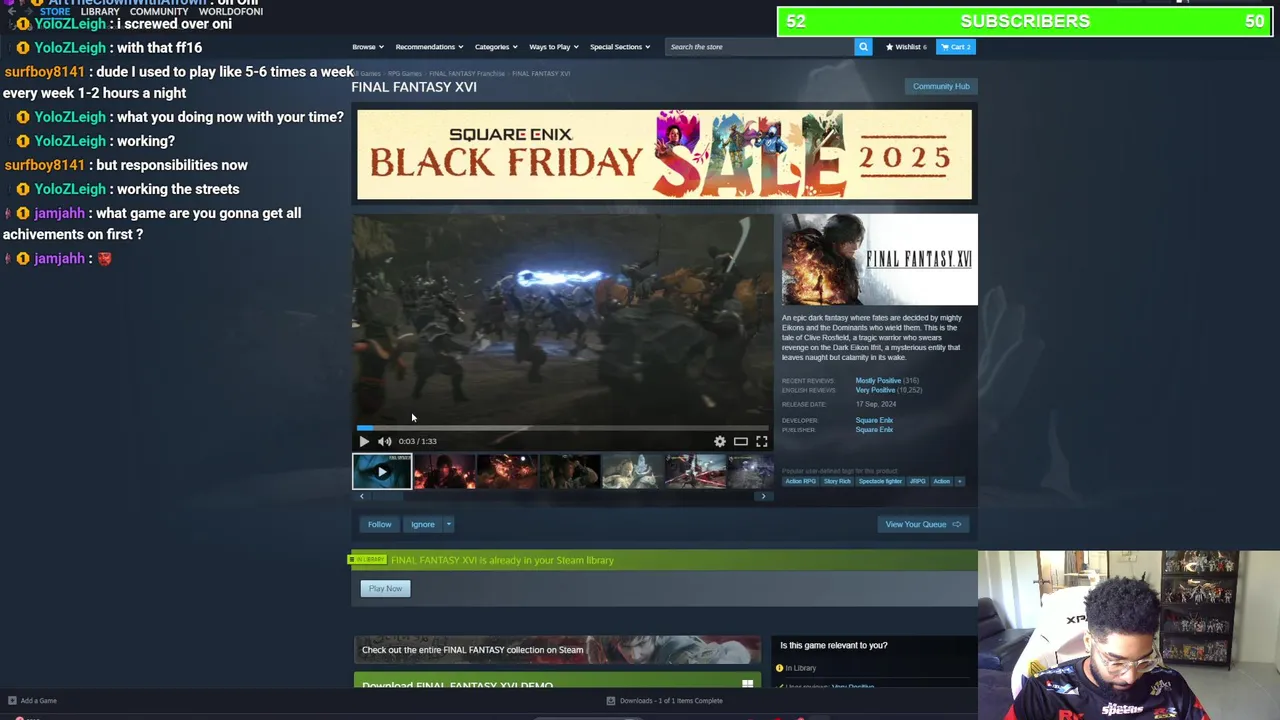This screenshot has width=1280, height=720.
Task: Open the Downloads status at the bottom
Action: click(x=665, y=701)
